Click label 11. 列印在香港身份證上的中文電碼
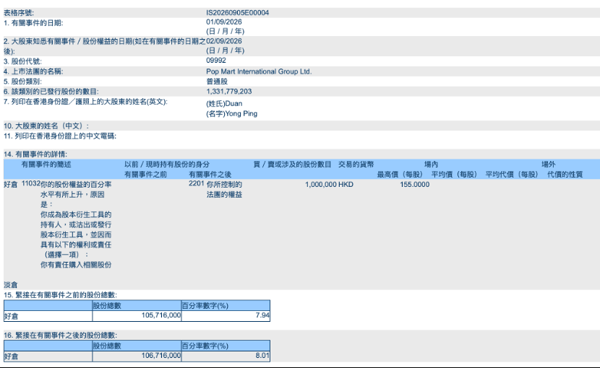 (x=60, y=136)
